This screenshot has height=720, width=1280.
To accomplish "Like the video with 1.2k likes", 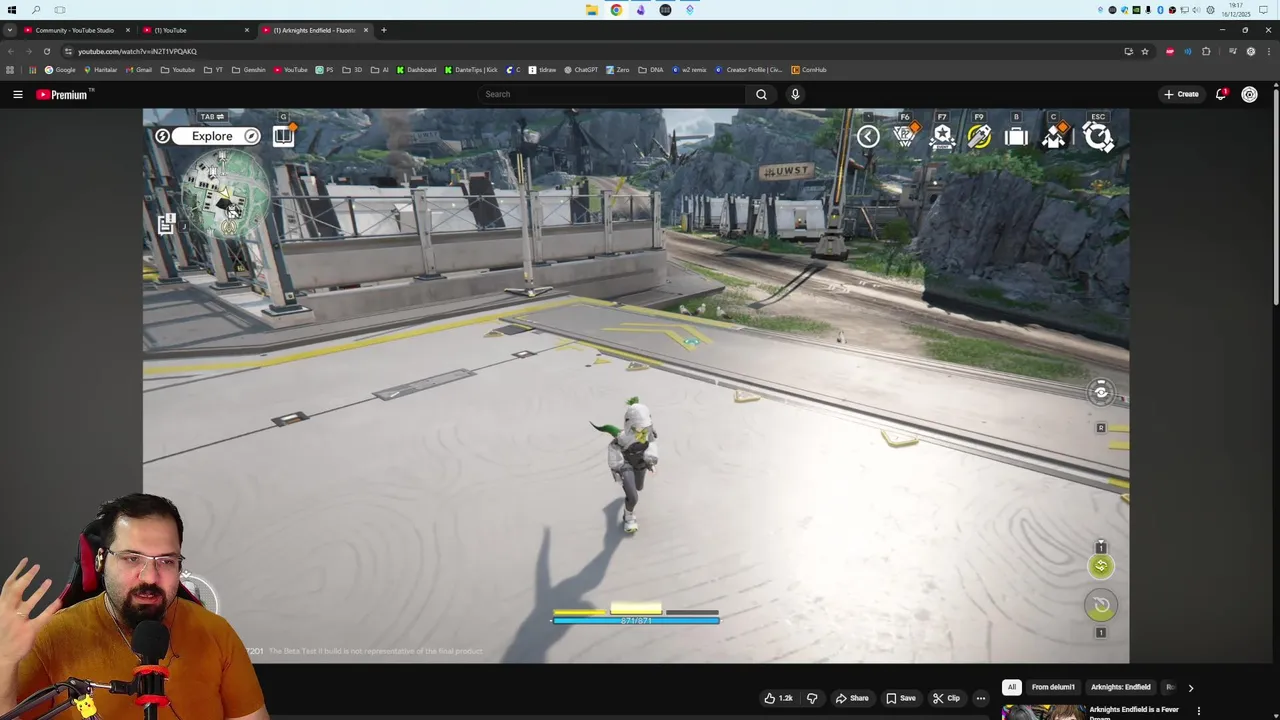I will tap(778, 698).
